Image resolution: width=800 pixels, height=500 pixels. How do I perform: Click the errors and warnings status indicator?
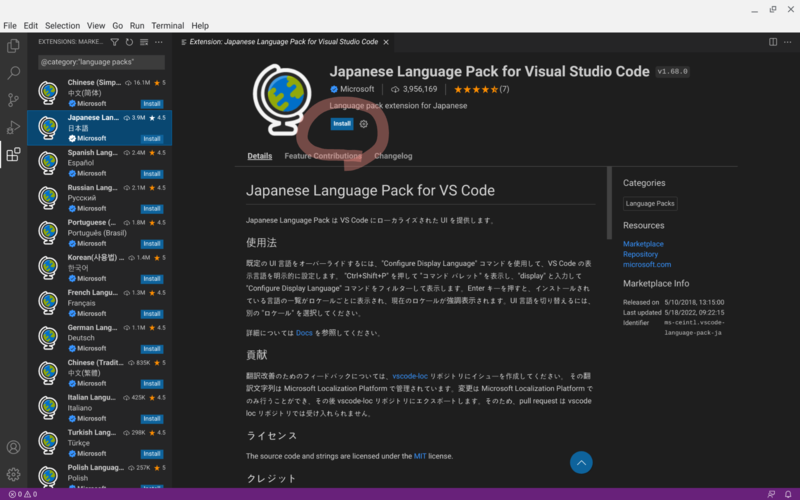[x=23, y=494]
